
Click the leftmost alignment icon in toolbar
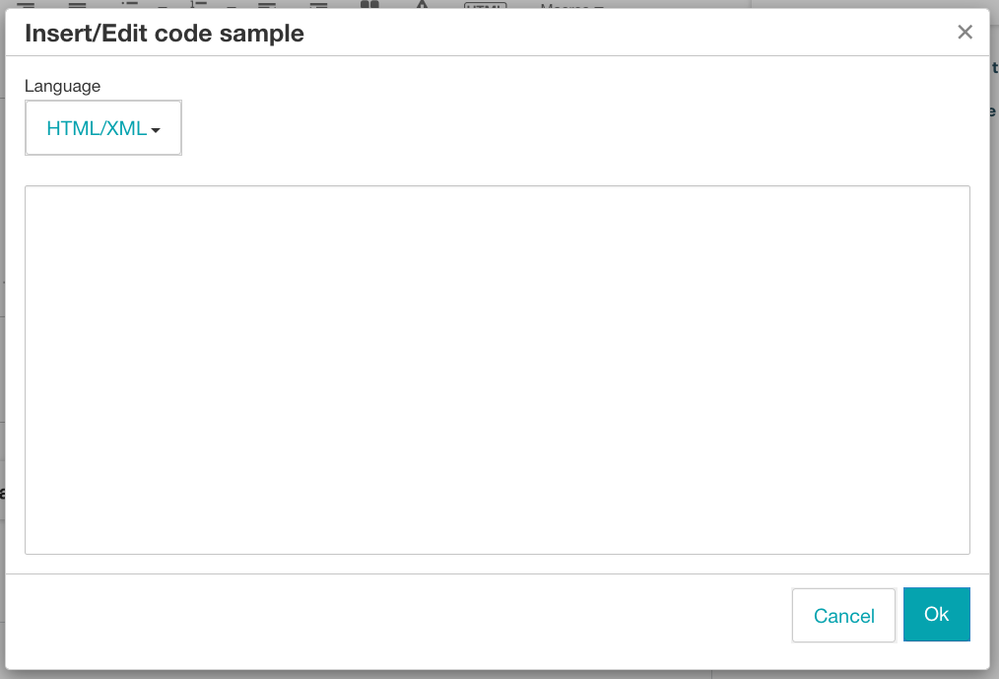[26, 5]
